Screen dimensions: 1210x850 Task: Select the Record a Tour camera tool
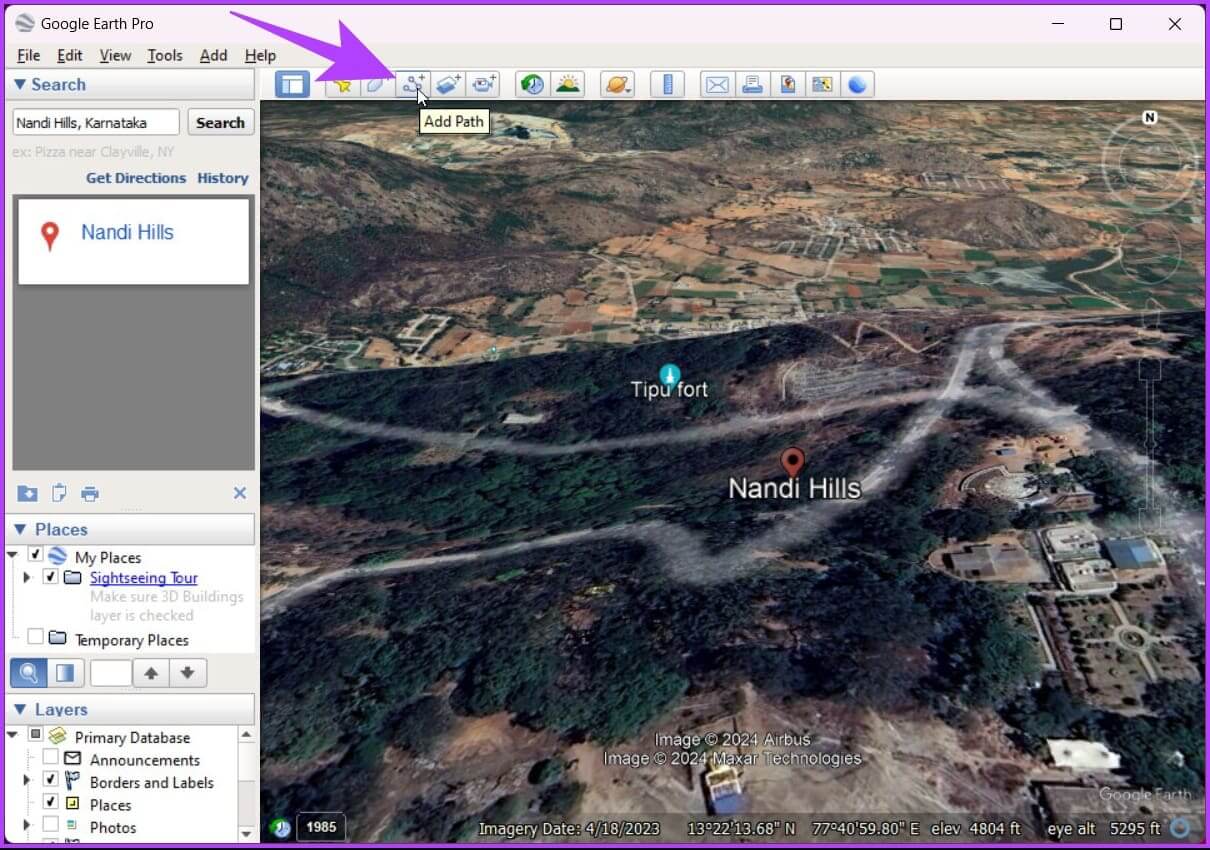pos(484,85)
